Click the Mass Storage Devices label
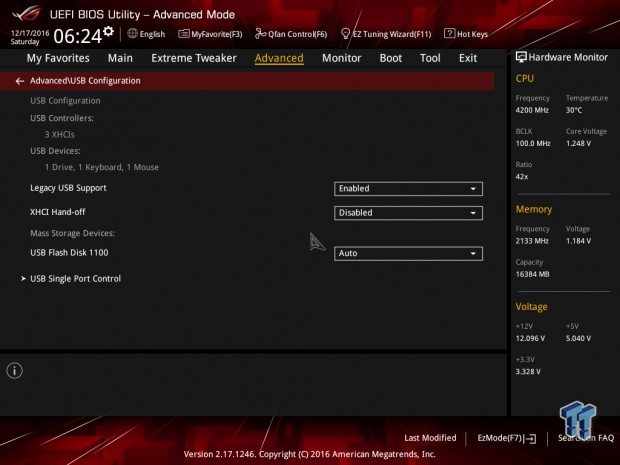This screenshot has width=620, height=465. pyautogui.click(x=72, y=233)
